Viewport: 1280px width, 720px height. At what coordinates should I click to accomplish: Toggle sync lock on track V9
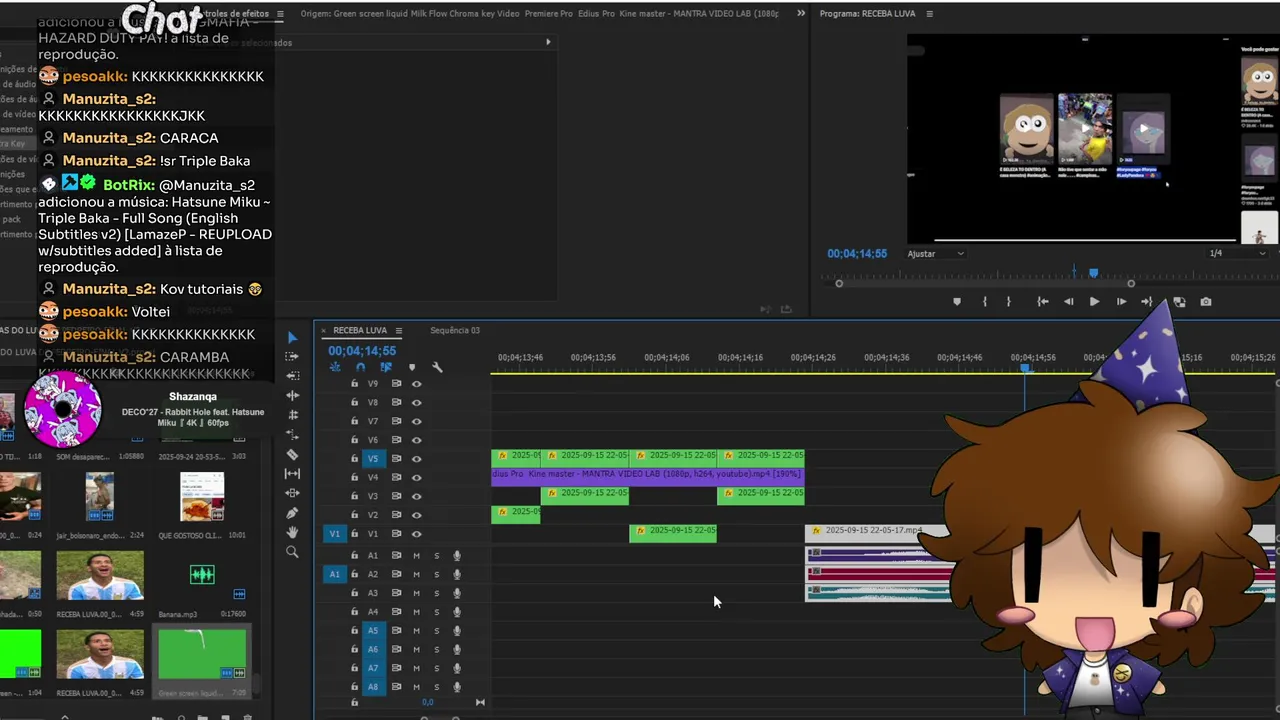point(396,383)
